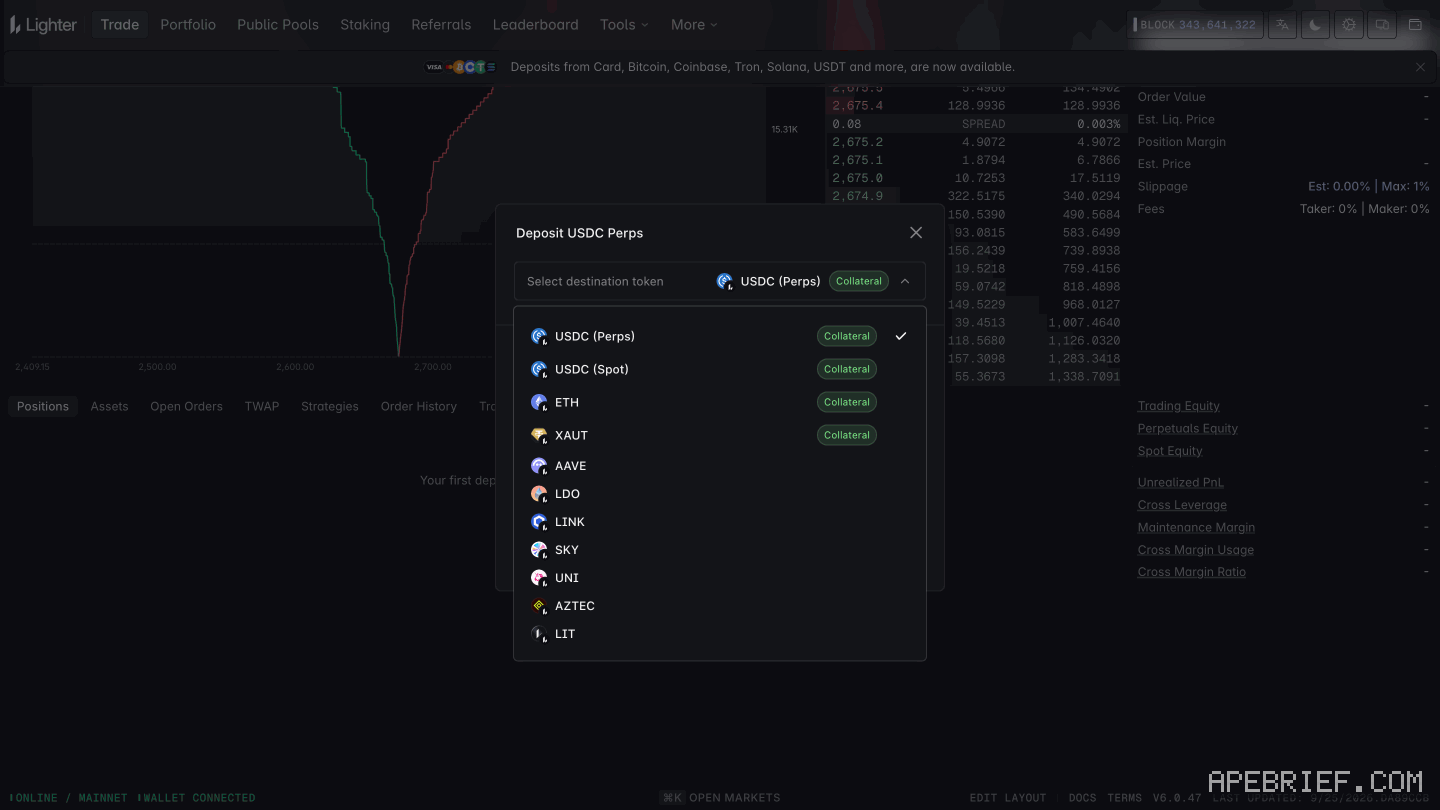Screen dimensions: 1440x810
Task: Expand the Tools menu
Action: pyautogui.click(x=624, y=25)
